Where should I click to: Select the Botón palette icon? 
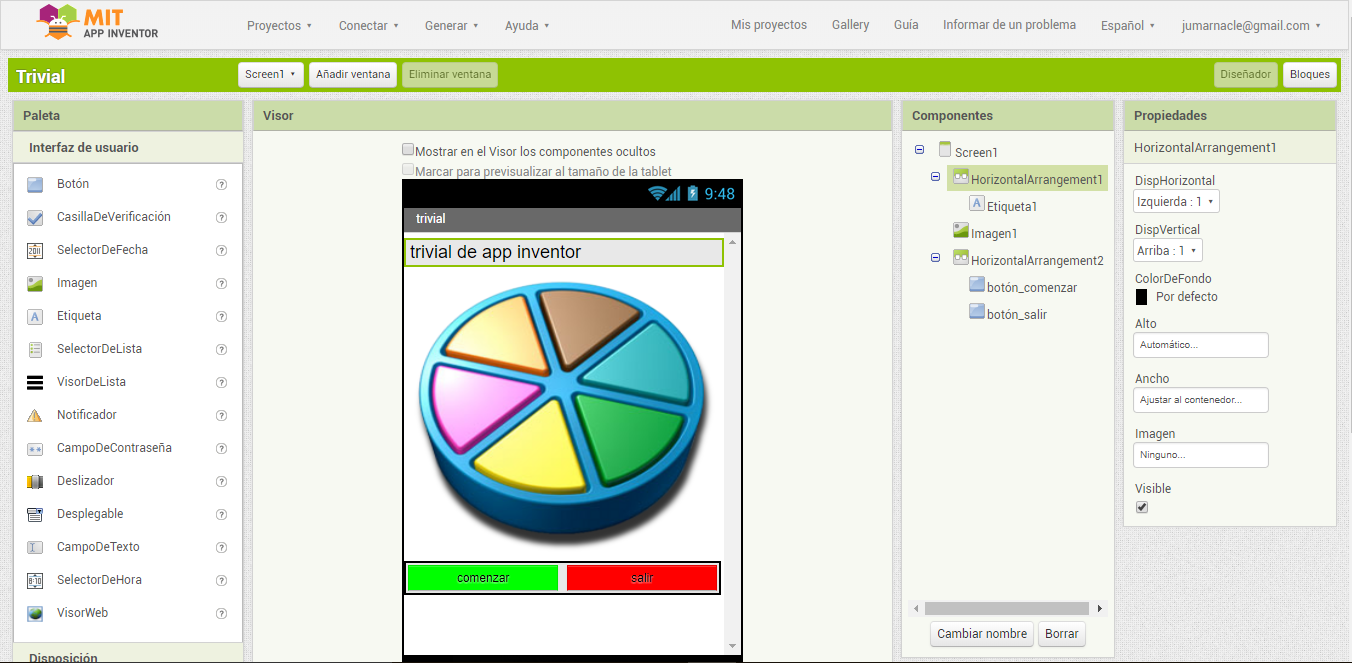(35, 184)
